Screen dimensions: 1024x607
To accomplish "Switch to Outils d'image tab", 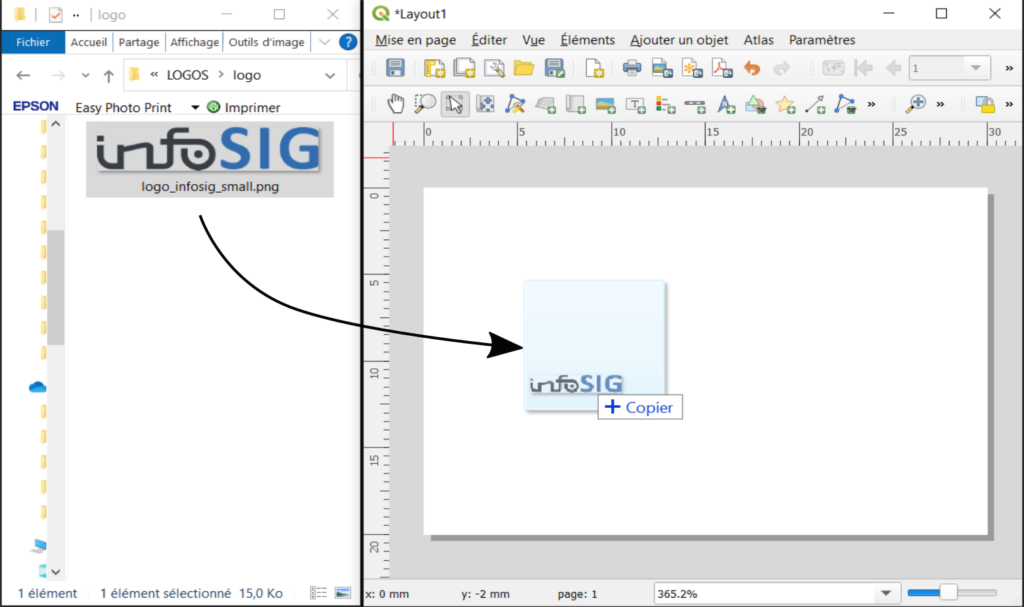I will coord(266,42).
